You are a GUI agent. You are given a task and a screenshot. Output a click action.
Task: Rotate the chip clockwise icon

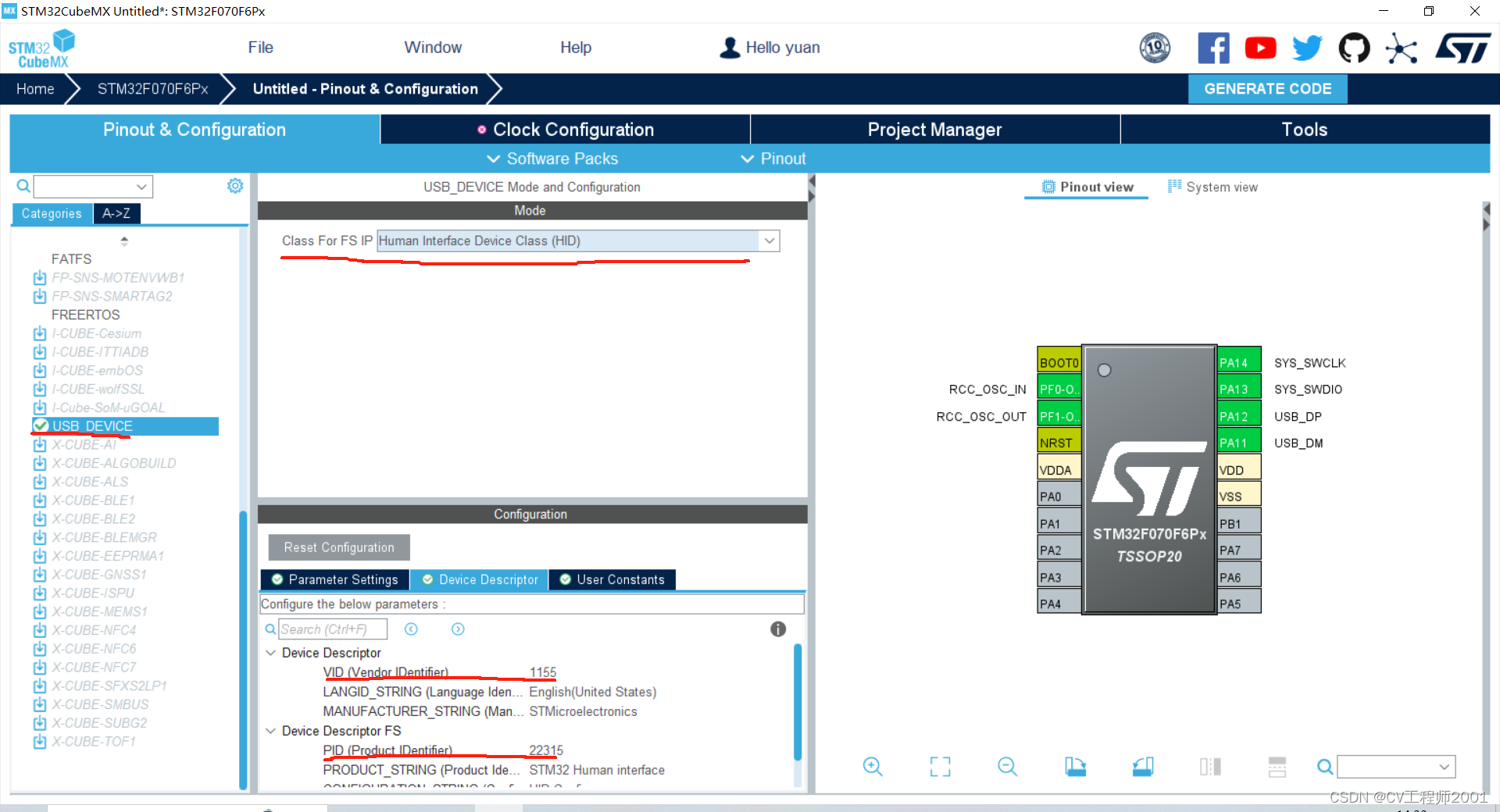click(1075, 767)
